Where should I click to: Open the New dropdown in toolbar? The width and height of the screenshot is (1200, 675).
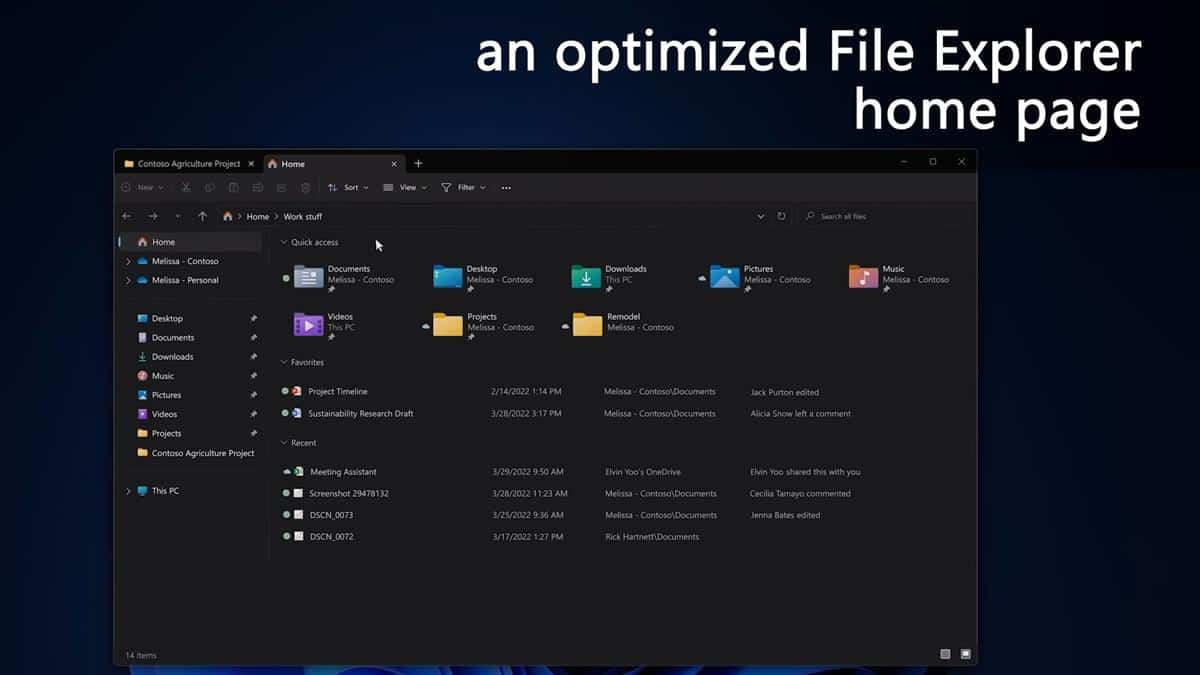click(x=142, y=187)
